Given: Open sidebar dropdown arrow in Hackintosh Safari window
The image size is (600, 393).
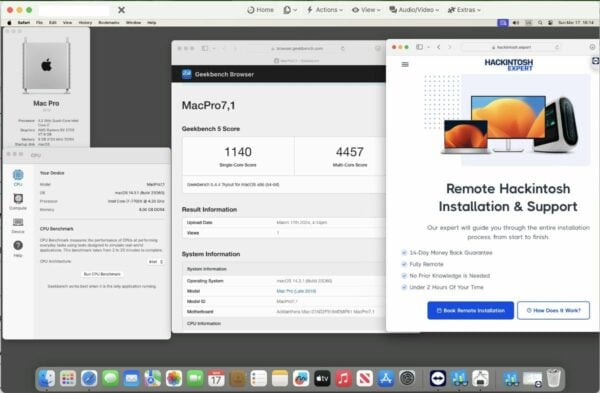Looking at the screenshot, I should click(429, 47).
